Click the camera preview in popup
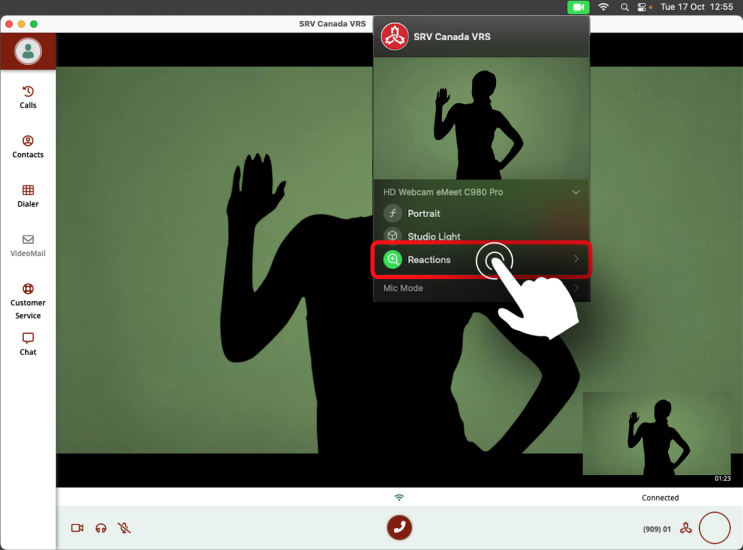Image resolution: width=743 pixels, height=550 pixels. tap(481, 118)
